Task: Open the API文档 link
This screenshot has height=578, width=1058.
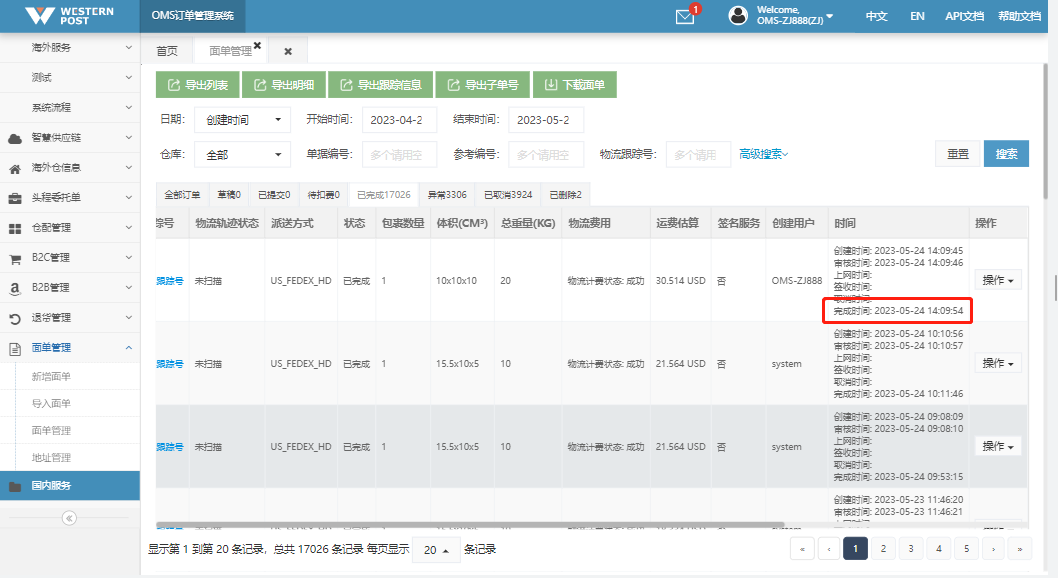Action: tap(964, 16)
